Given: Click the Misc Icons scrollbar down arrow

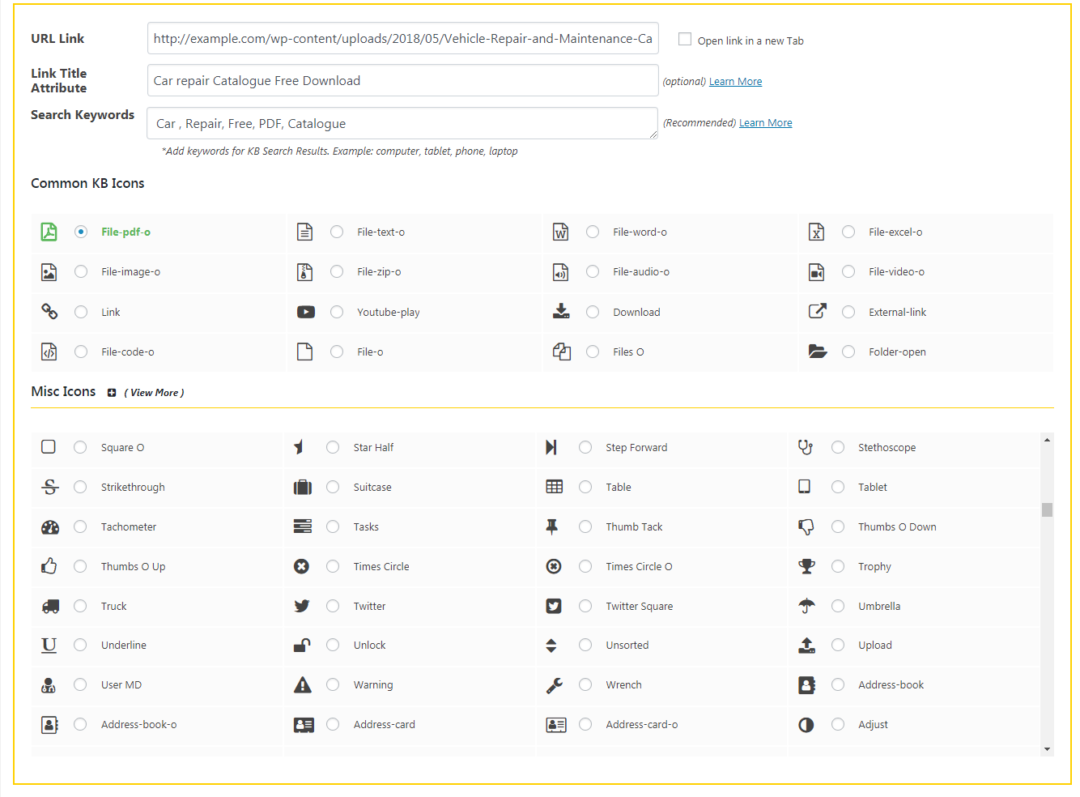Looking at the screenshot, I should coord(1047,749).
